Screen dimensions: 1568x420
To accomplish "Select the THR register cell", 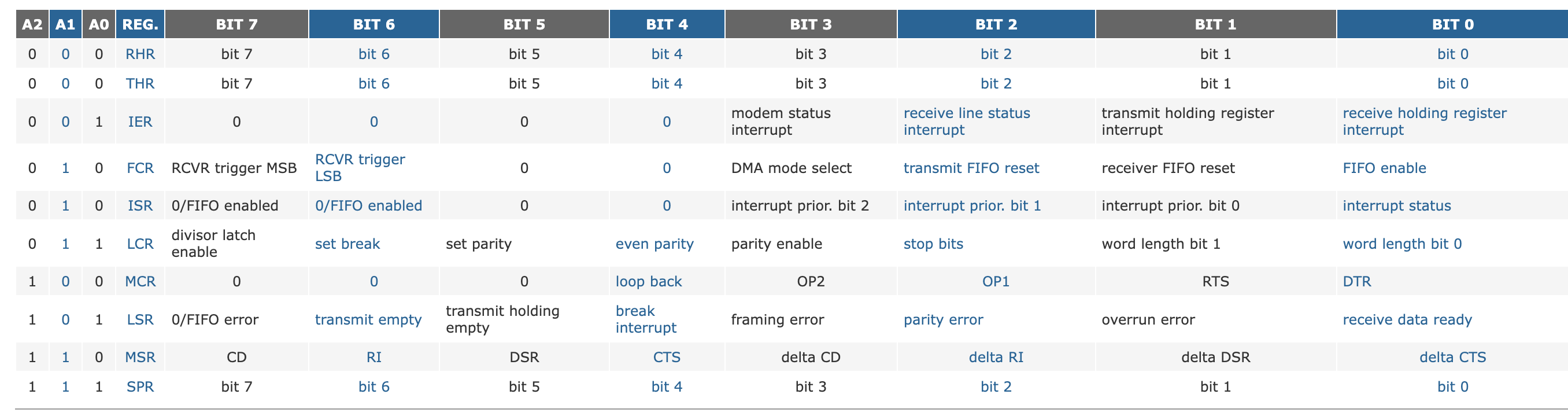I will tap(140, 83).
